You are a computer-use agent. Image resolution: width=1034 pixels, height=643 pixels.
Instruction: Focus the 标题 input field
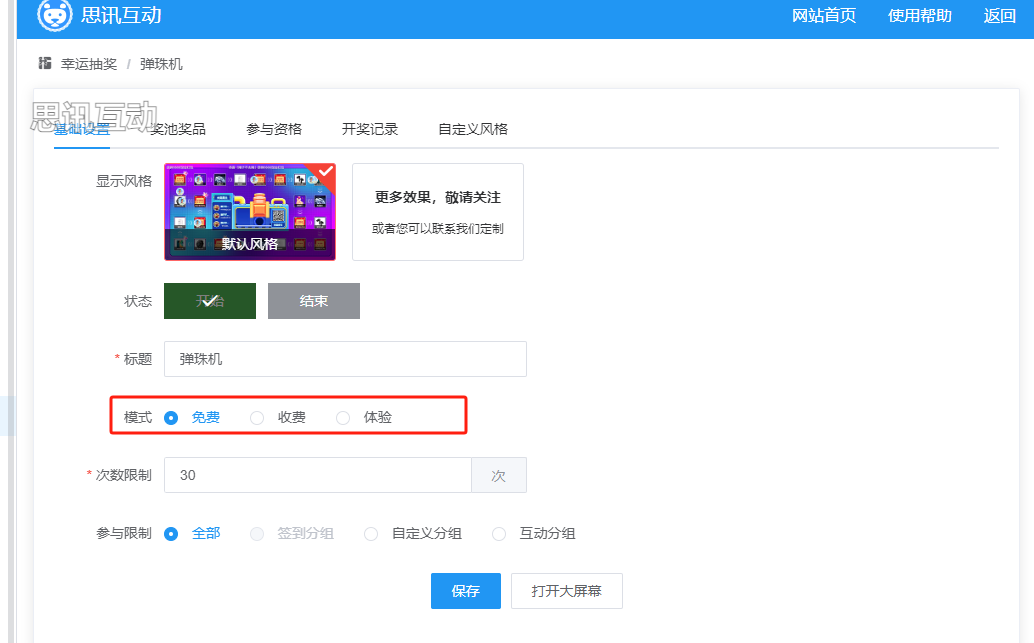345,359
